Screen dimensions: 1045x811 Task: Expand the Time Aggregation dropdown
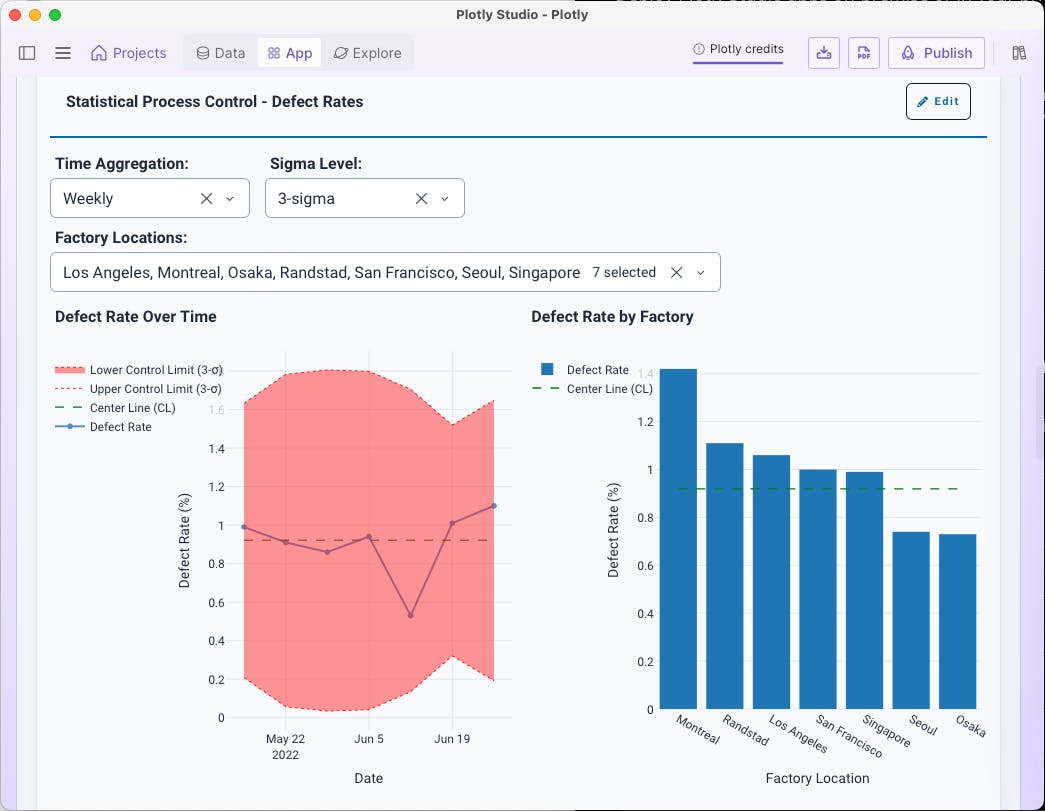[x=231, y=198]
